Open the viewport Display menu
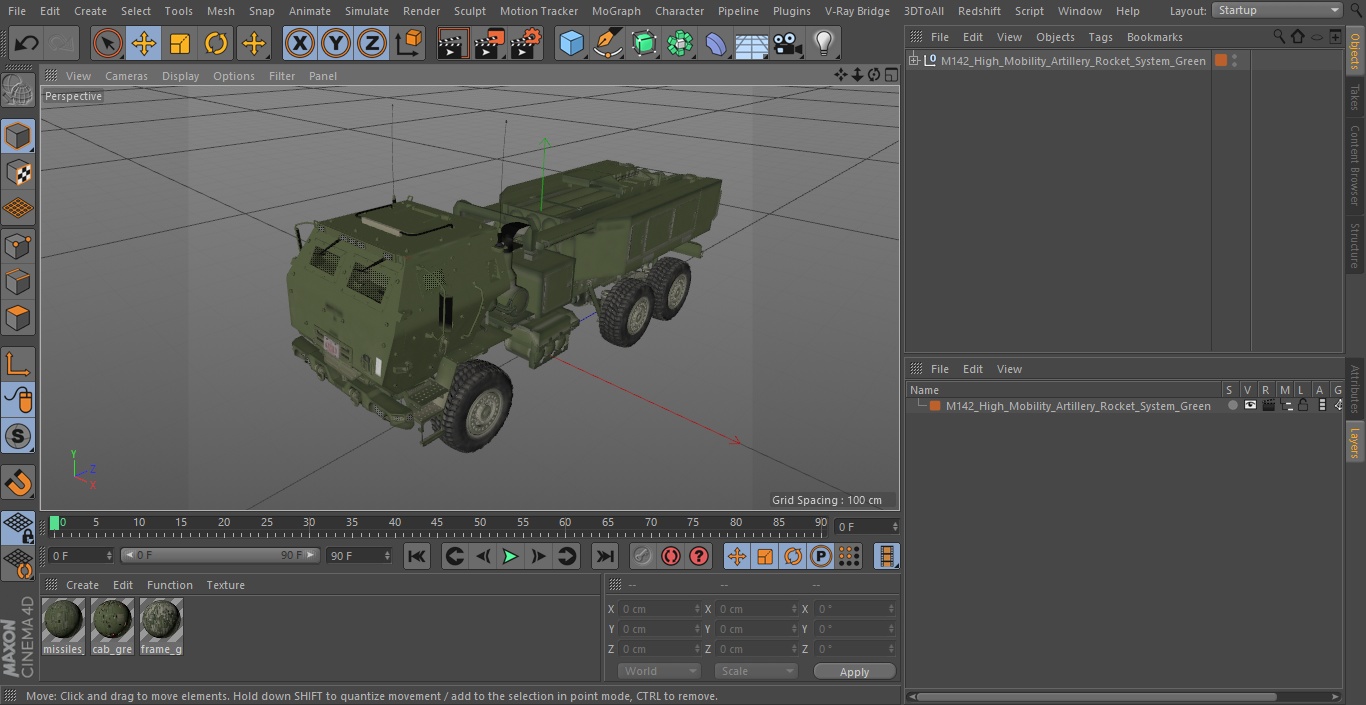The width and height of the screenshot is (1366, 705). point(180,76)
